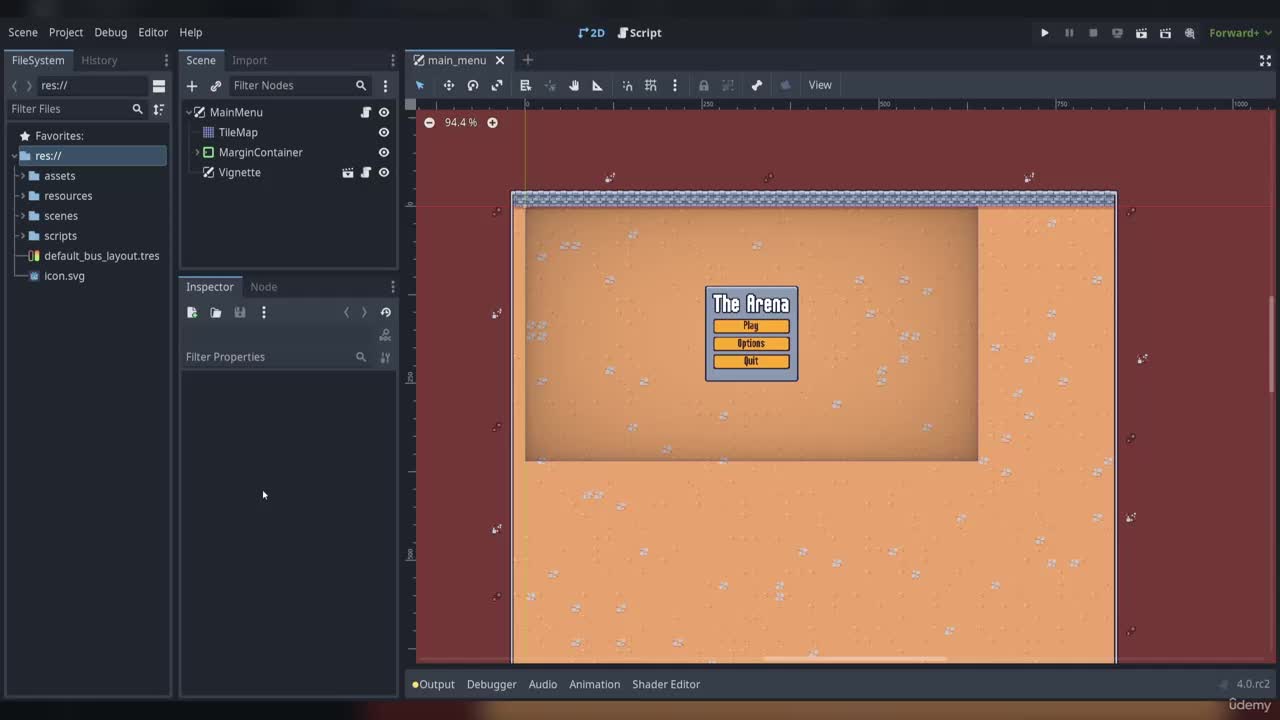Open the Help menu
Image resolution: width=1280 pixels, height=720 pixels.
(x=190, y=32)
